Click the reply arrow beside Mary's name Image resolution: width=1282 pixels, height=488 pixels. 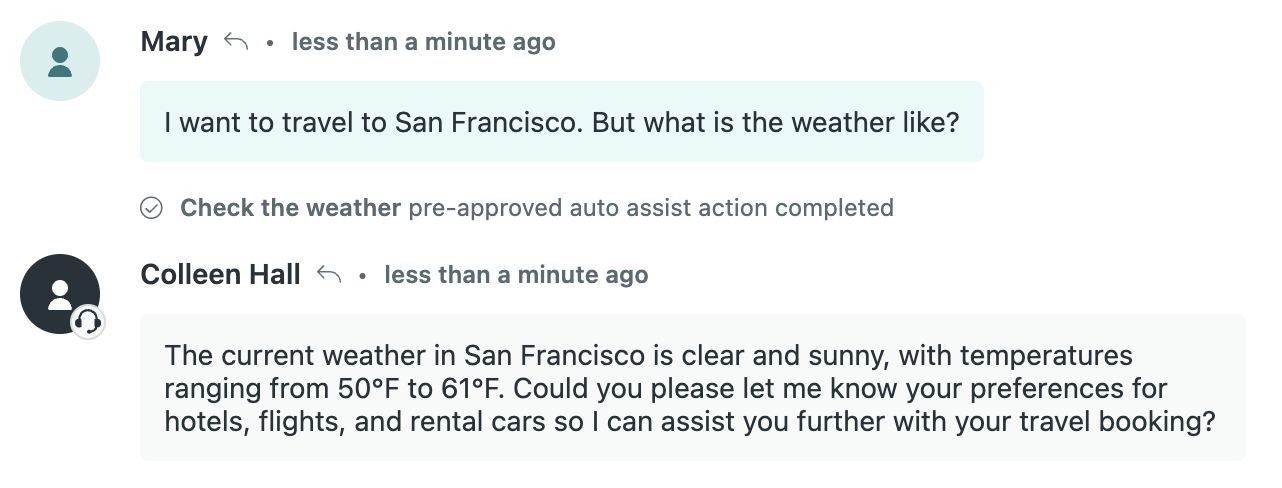(x=236, y=42)
